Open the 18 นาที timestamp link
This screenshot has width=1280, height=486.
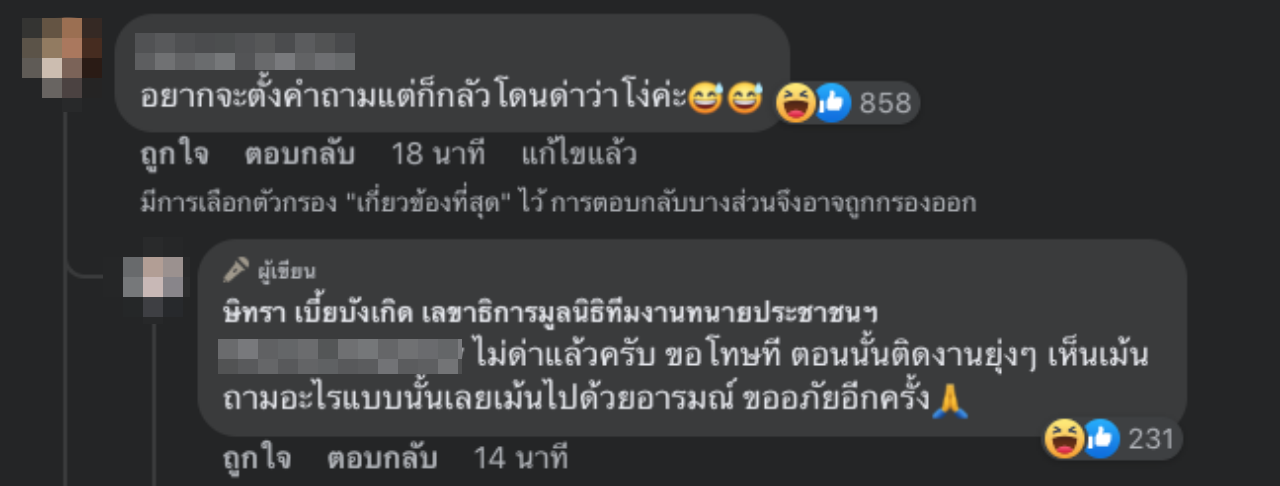(x=438, y=155)
